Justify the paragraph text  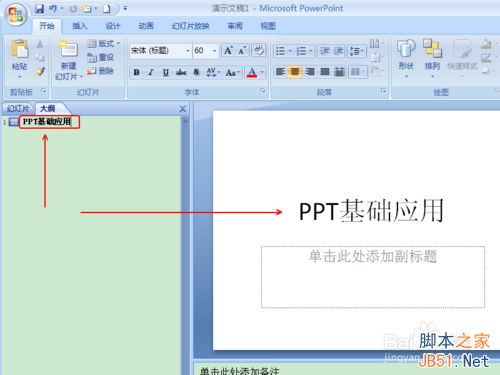pyautogui.click(x=325, y=71)
